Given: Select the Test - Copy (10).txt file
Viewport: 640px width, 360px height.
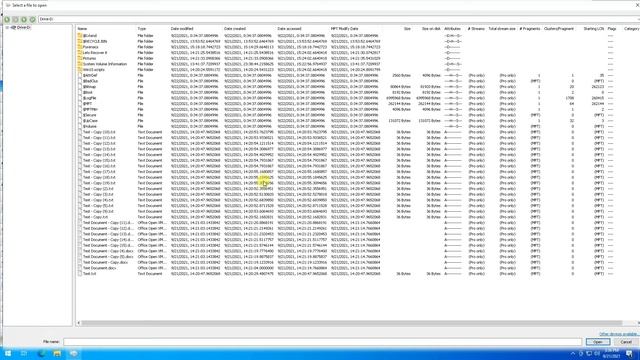Looking at the screenshot, I should point(99,132).
